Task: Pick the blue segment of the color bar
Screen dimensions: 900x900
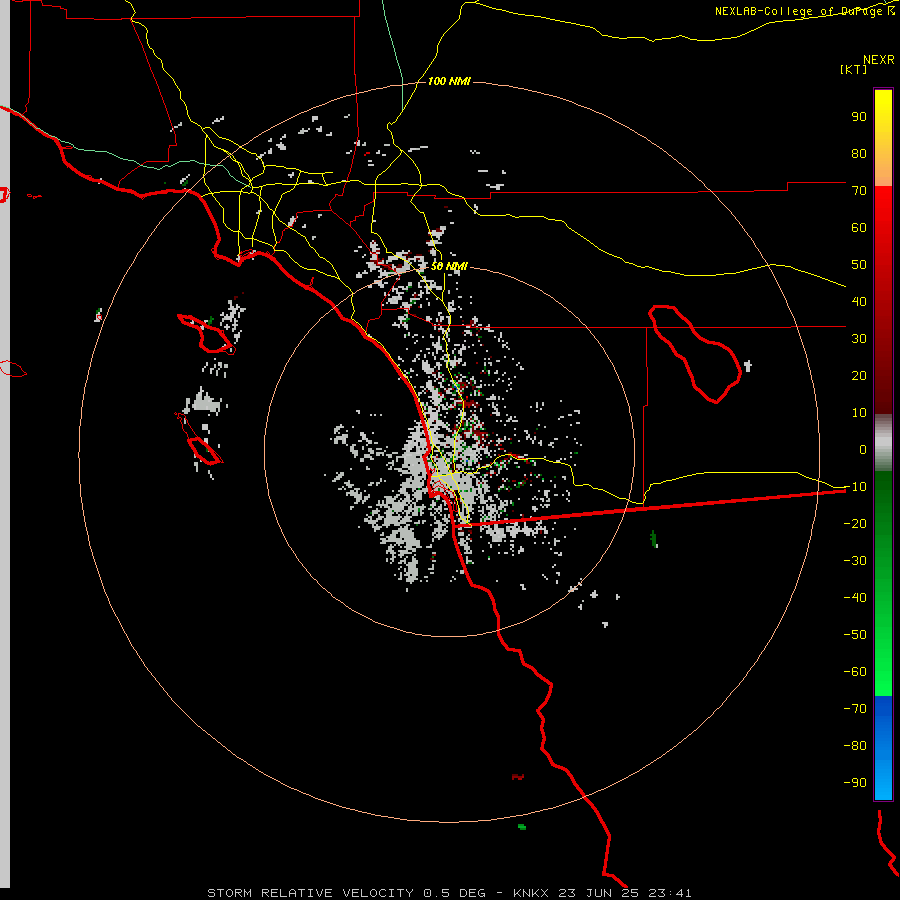Action: click(x=883, y=746)
